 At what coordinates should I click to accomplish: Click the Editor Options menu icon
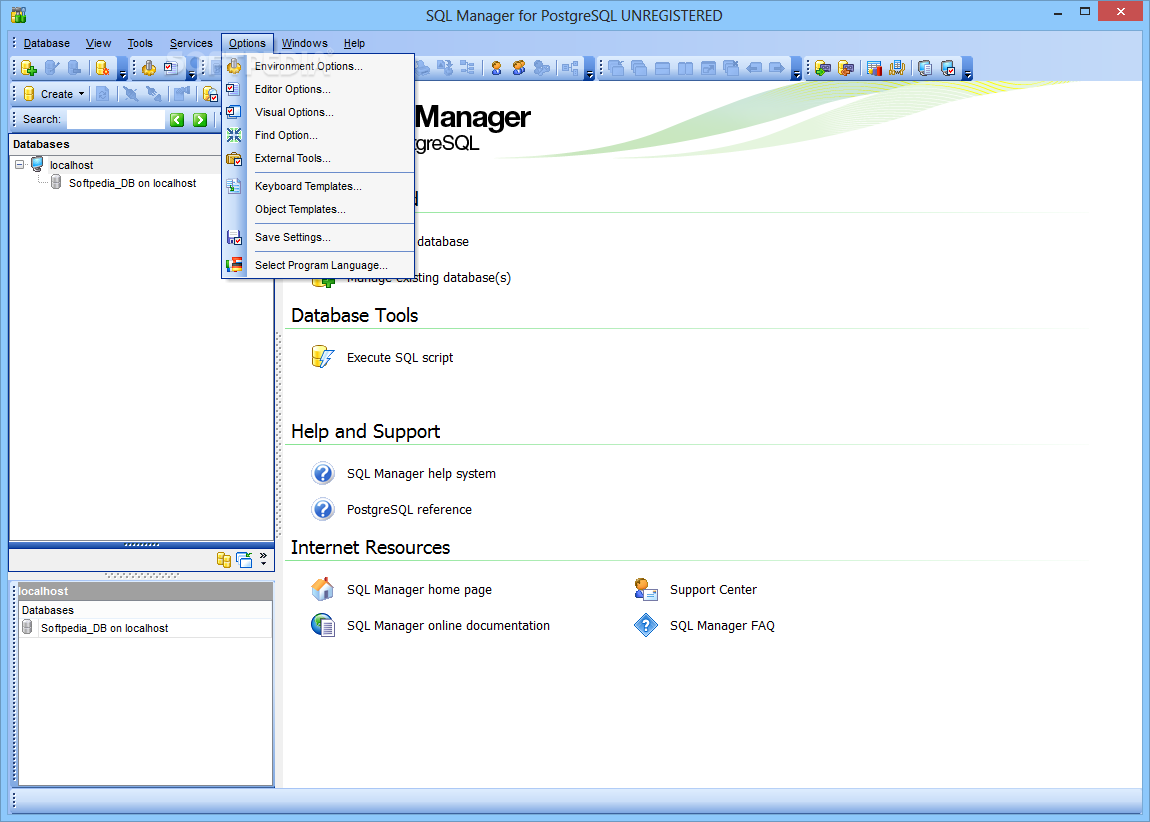point(234,89)
